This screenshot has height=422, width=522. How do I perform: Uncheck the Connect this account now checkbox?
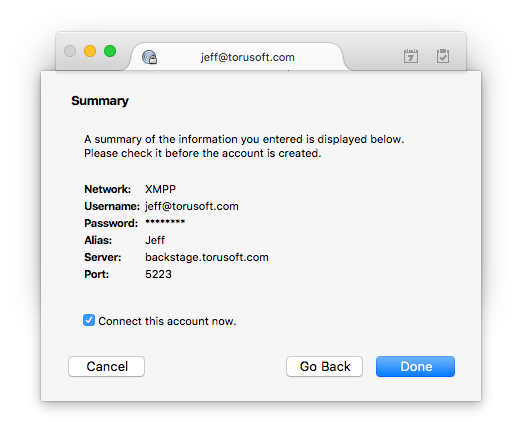89,320
